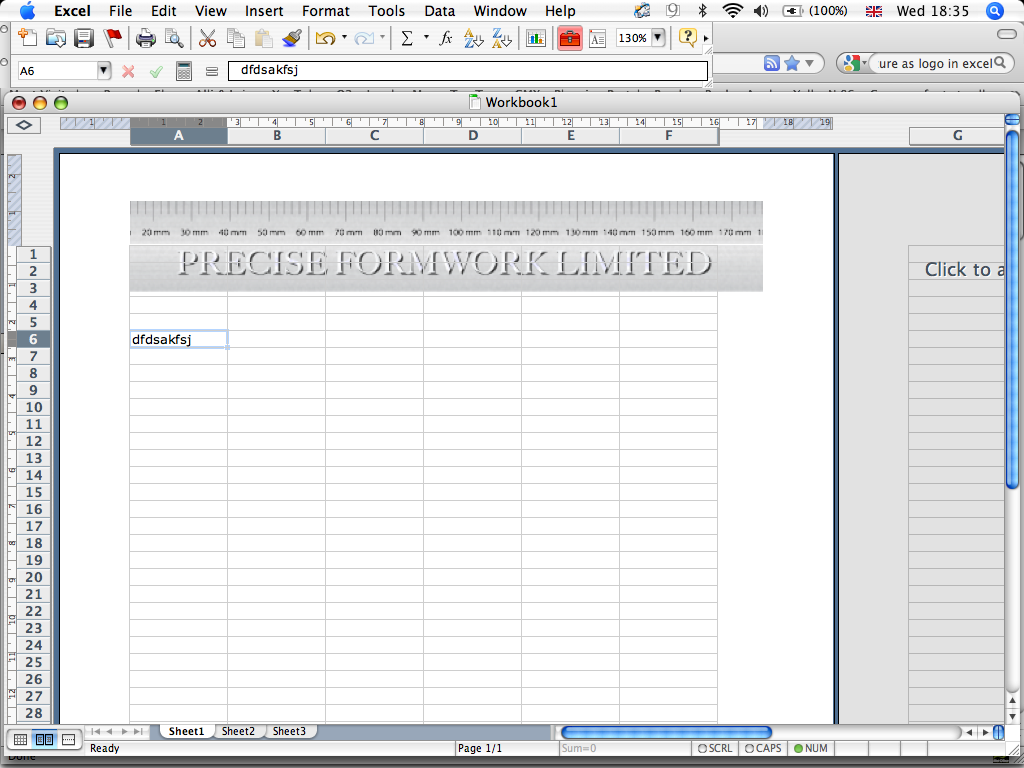Image resolution: width=1024 pixels, height=768 pixels.
Task: Cancel cell entry with the red X
Action: coord(128,71)
